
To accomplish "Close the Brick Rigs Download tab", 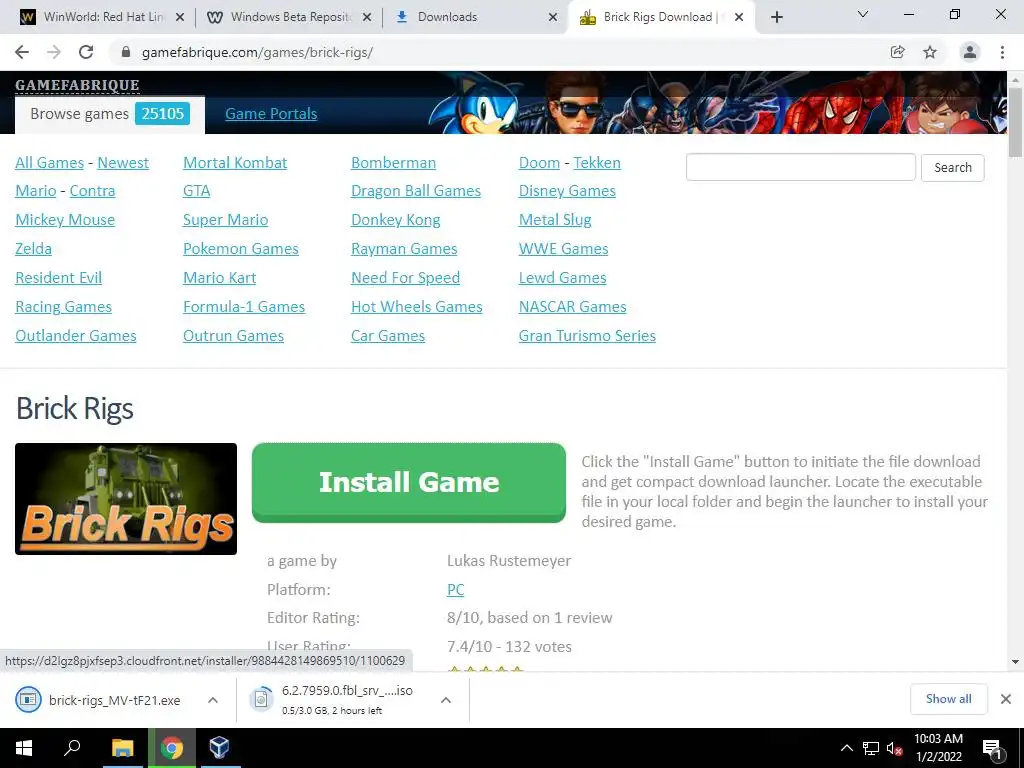I will coord(739,17).
